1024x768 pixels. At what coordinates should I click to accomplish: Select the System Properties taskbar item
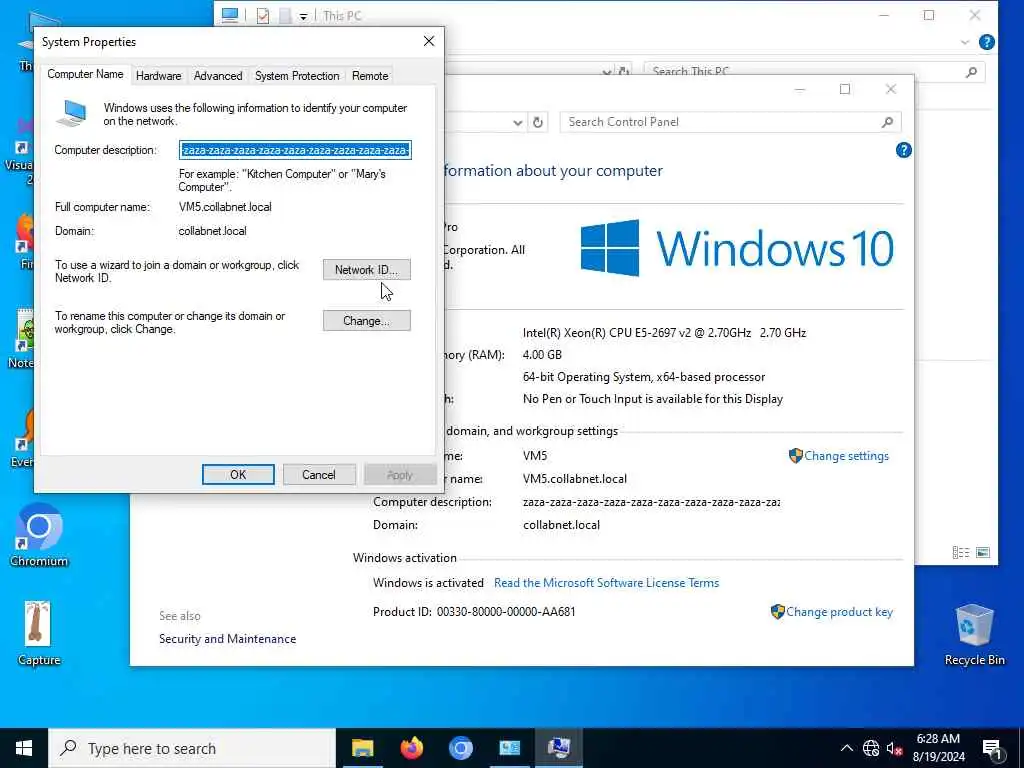559,748
